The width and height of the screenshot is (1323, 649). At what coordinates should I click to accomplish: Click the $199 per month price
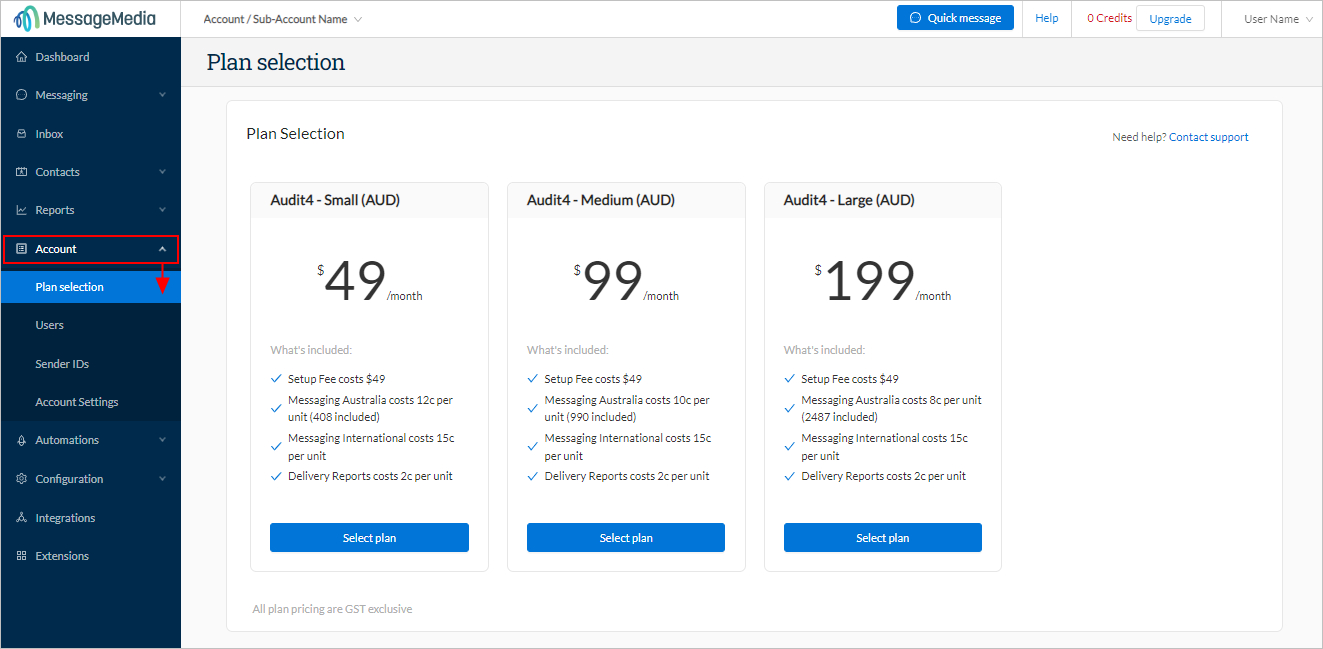click(883, 281)
